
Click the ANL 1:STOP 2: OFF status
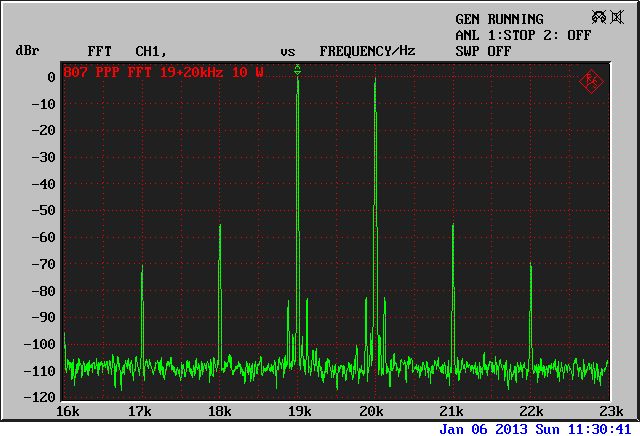click(x=523, y=34)
